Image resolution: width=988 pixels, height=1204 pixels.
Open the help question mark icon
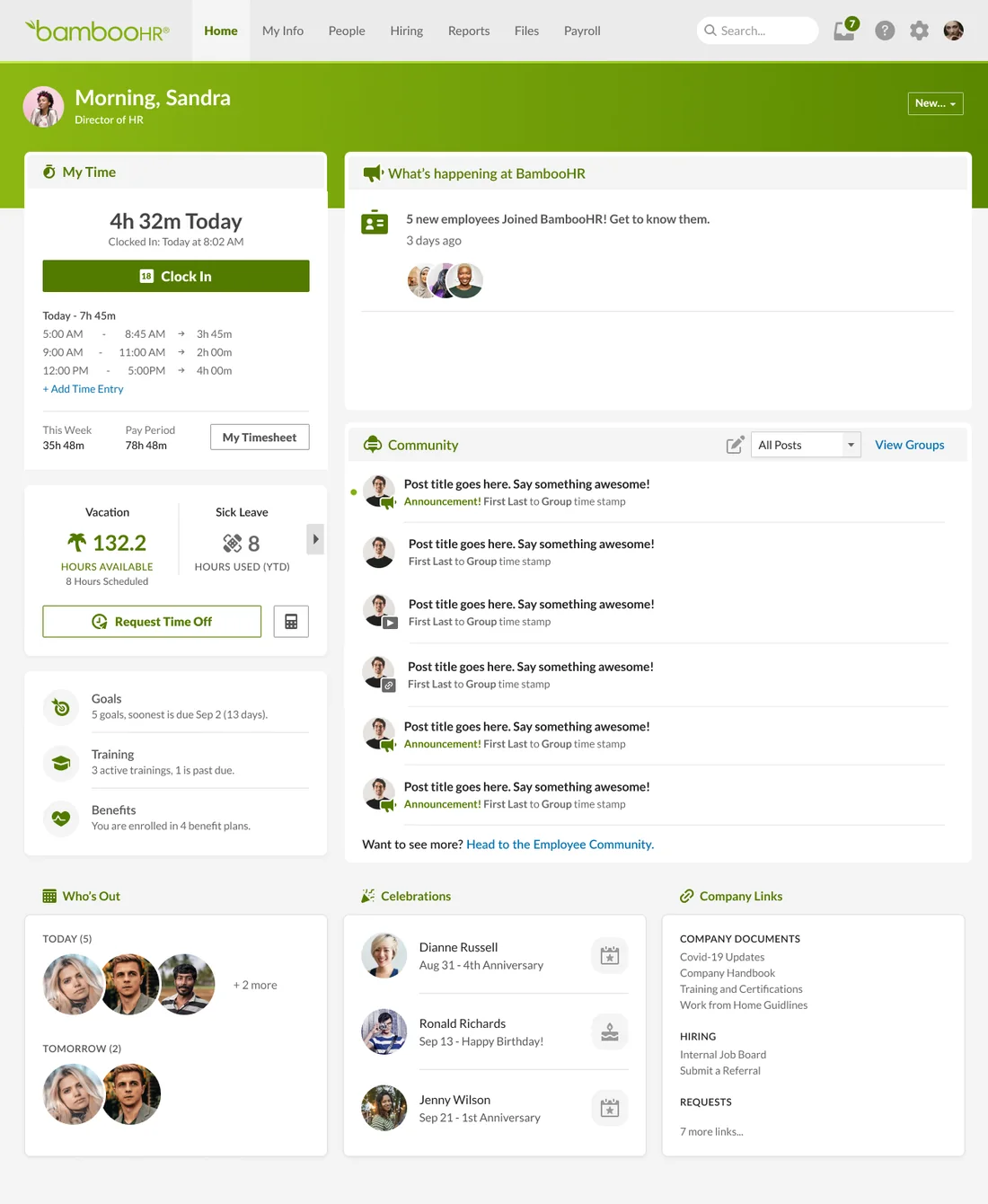click(885, 31)
